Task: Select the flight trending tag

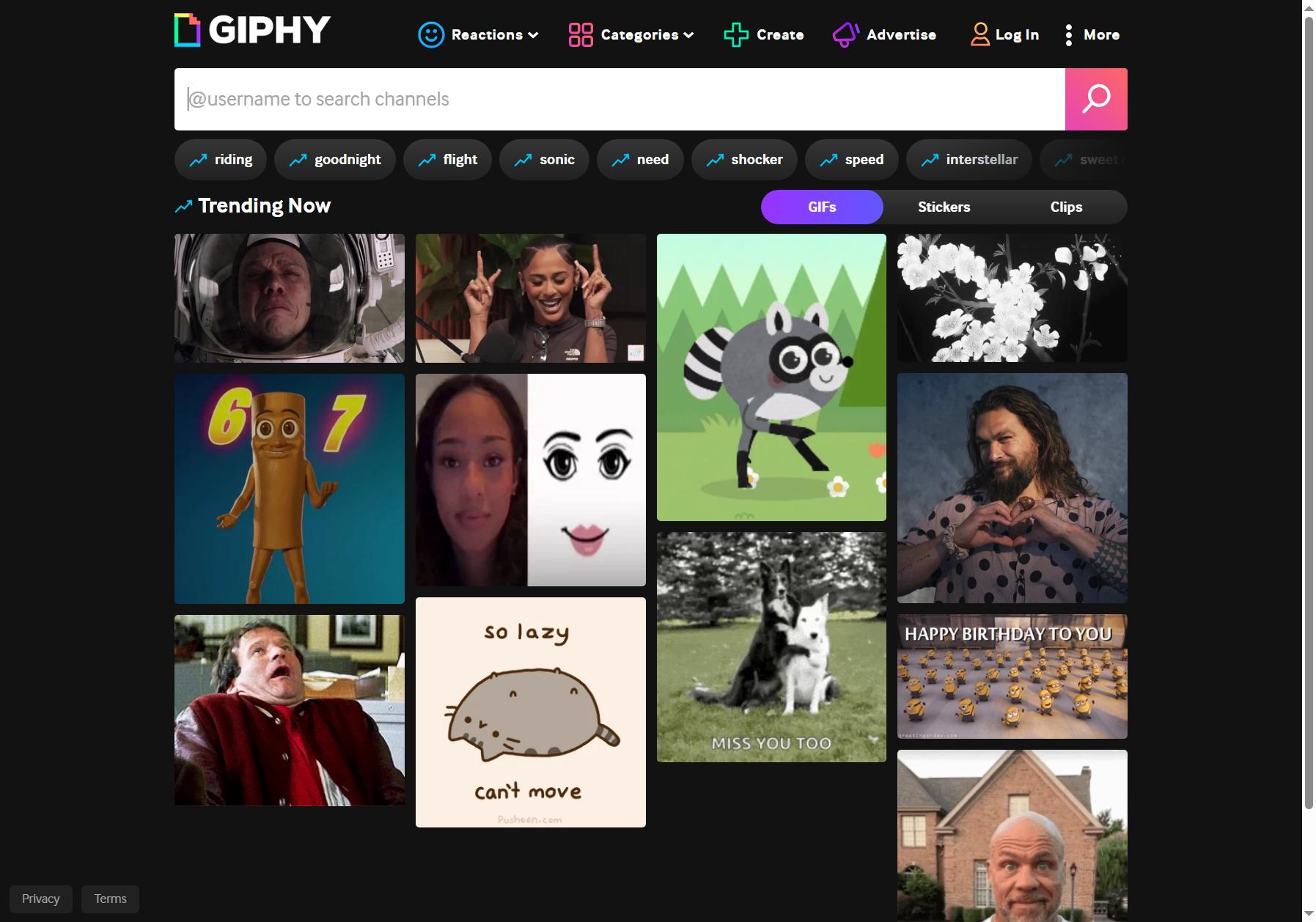Action: [447, 160]
